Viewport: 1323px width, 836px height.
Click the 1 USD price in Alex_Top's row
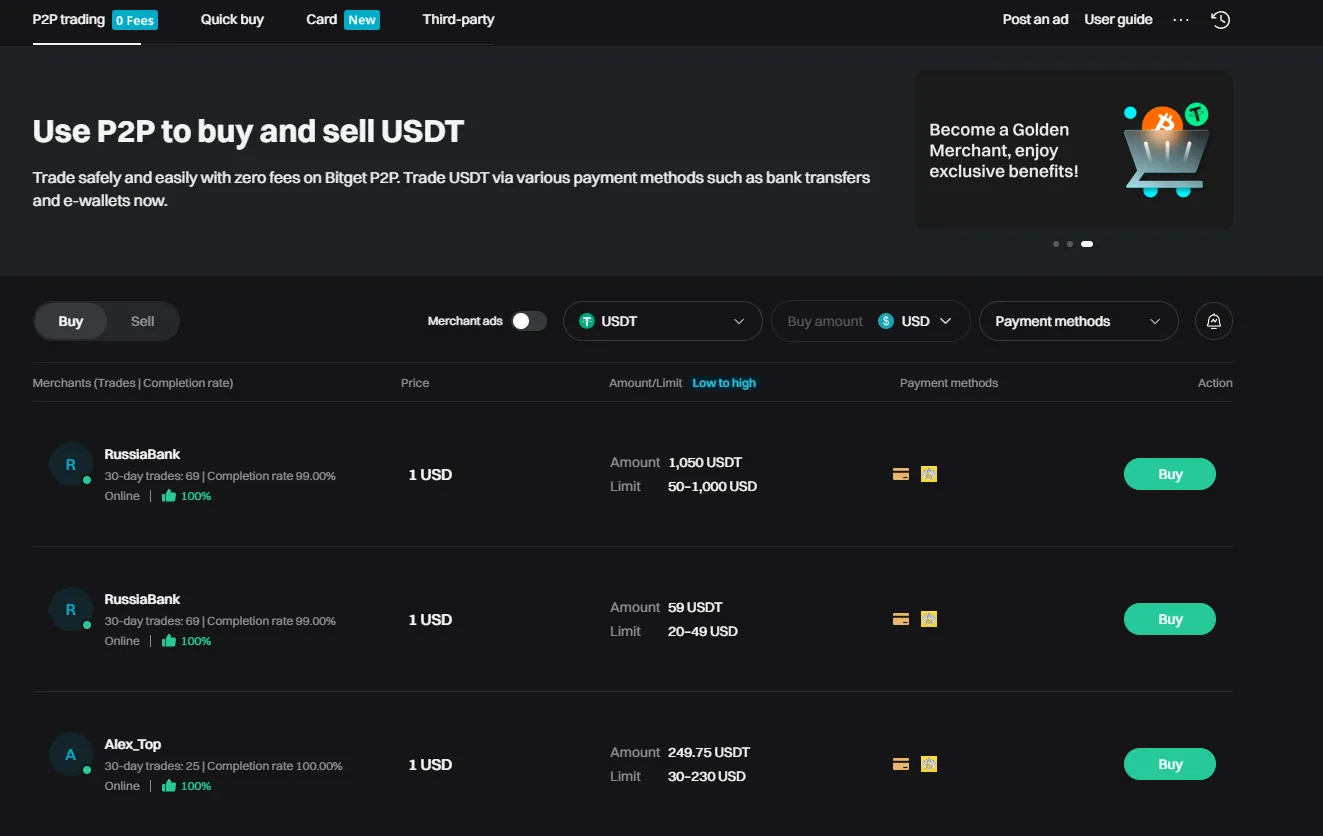coord(430,764)
